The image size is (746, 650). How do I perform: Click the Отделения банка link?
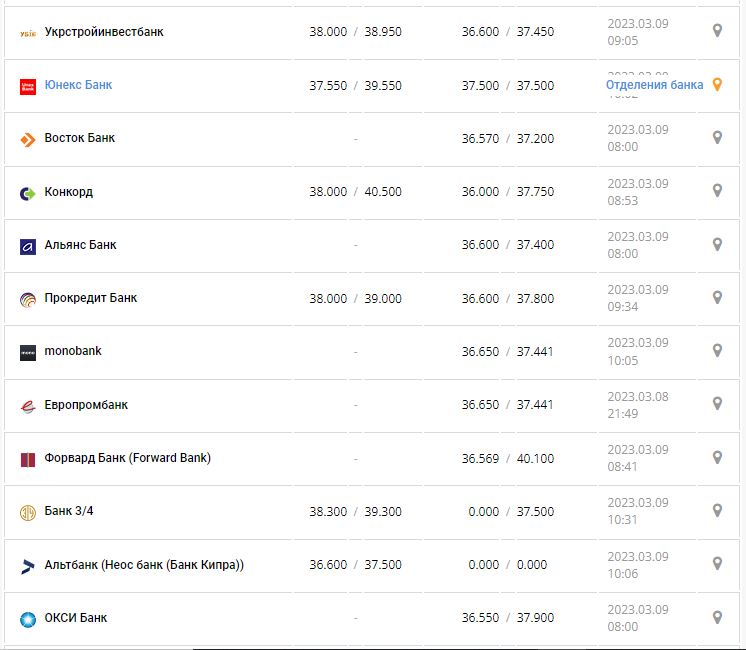(654, 85)
